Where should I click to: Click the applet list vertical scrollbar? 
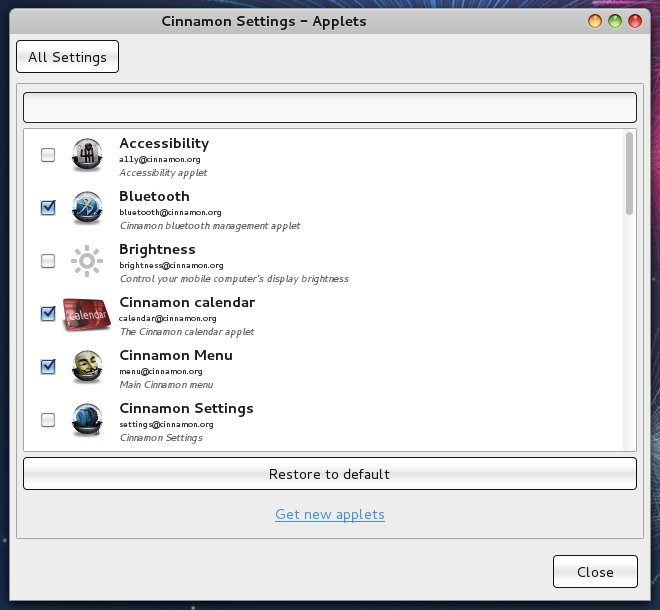click(629, 173)
